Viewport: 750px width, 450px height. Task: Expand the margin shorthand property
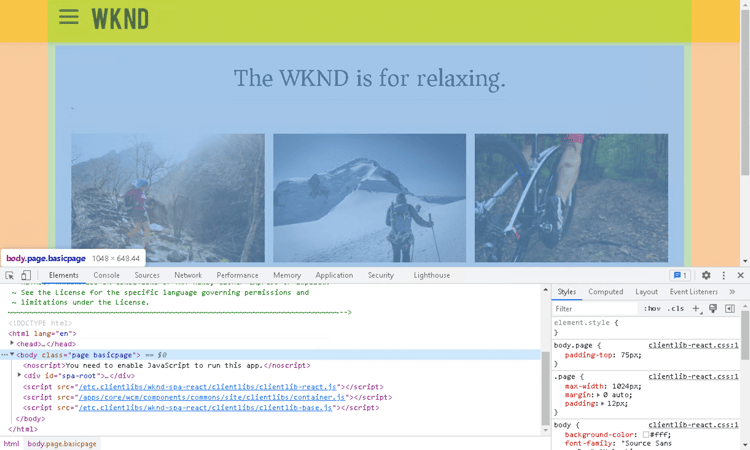coord(598,395)
